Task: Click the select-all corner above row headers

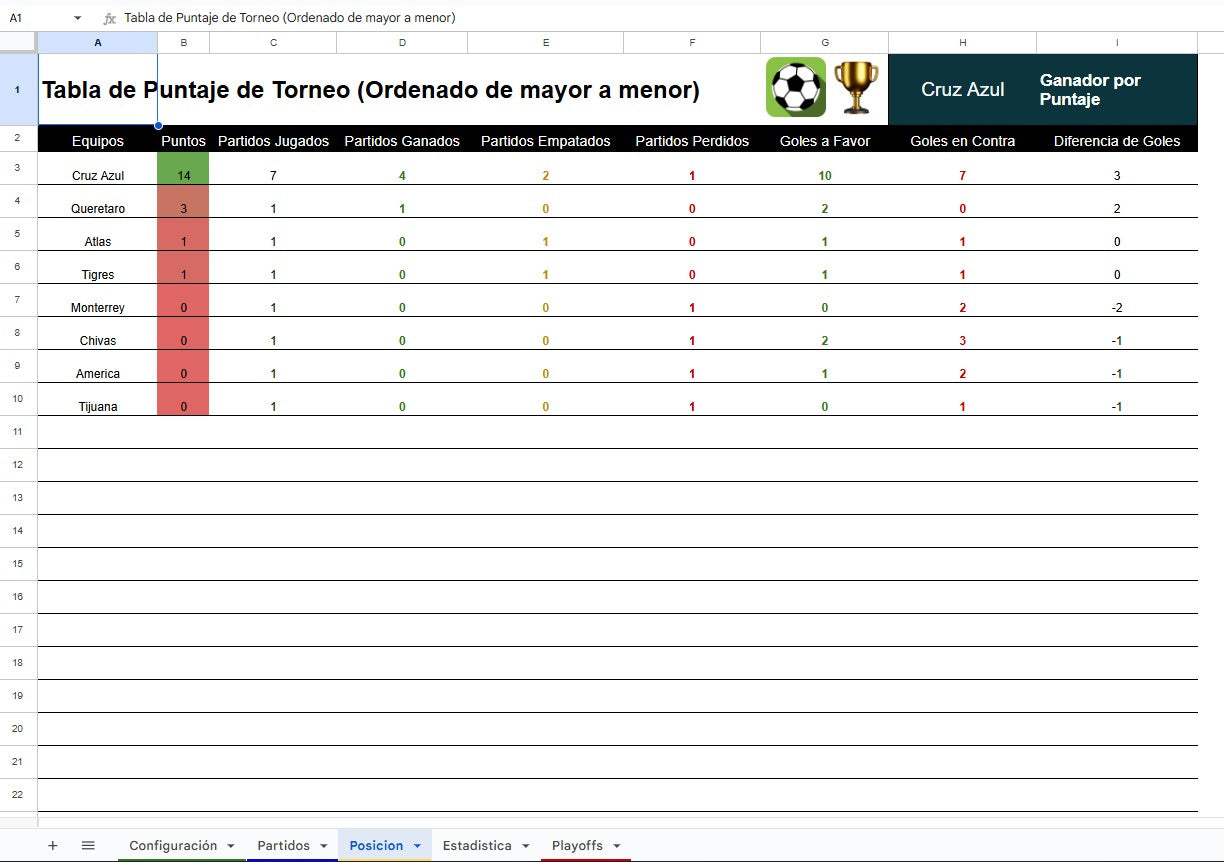Action: [x=17, y=41]
